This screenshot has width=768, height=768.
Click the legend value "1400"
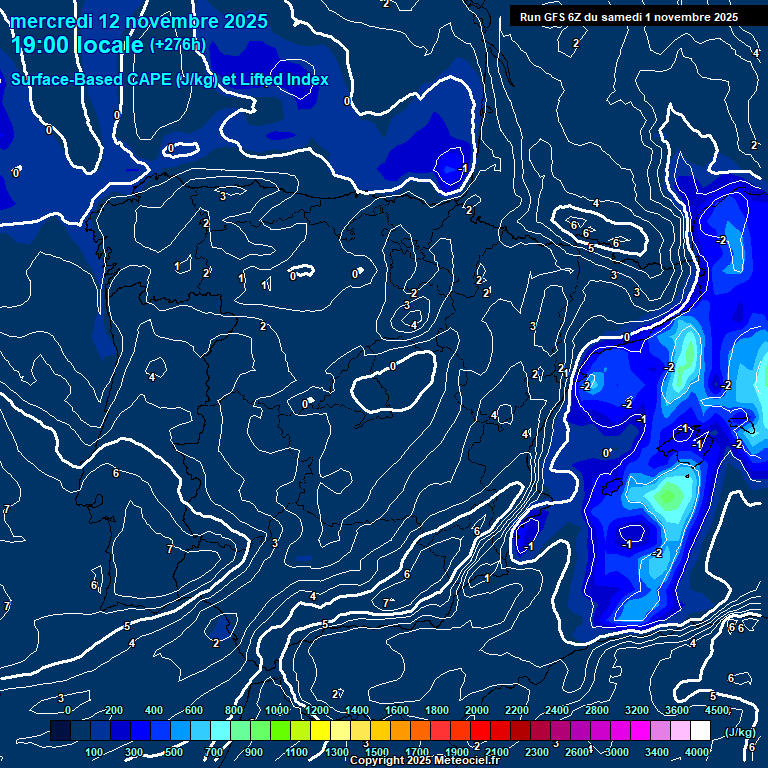click(357, 710)
